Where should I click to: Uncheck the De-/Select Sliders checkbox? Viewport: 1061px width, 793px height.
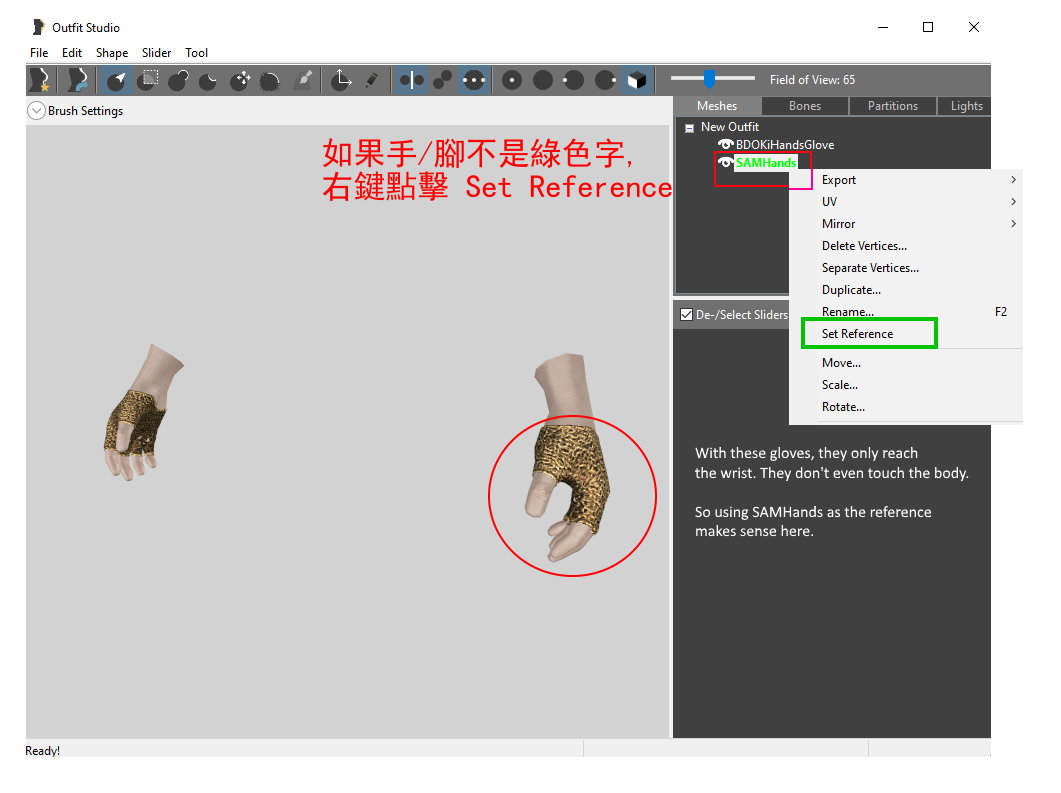(686, 315)
